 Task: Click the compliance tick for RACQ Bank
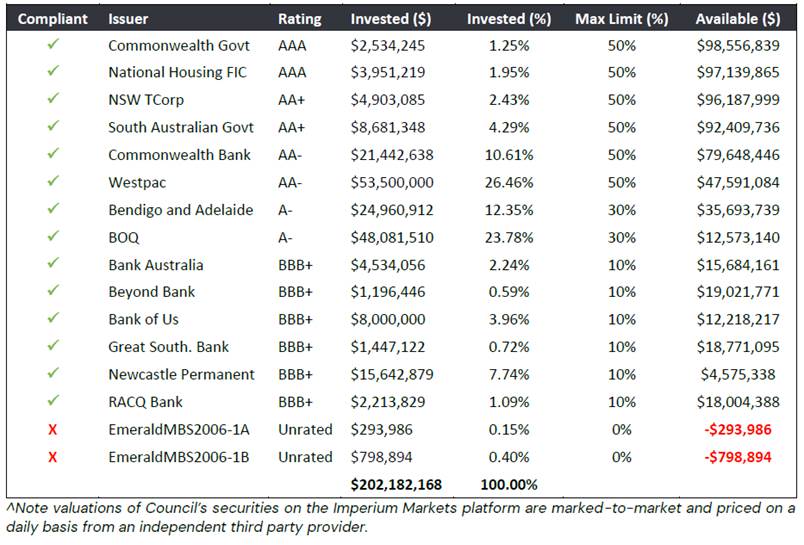[x=53, y=401]
